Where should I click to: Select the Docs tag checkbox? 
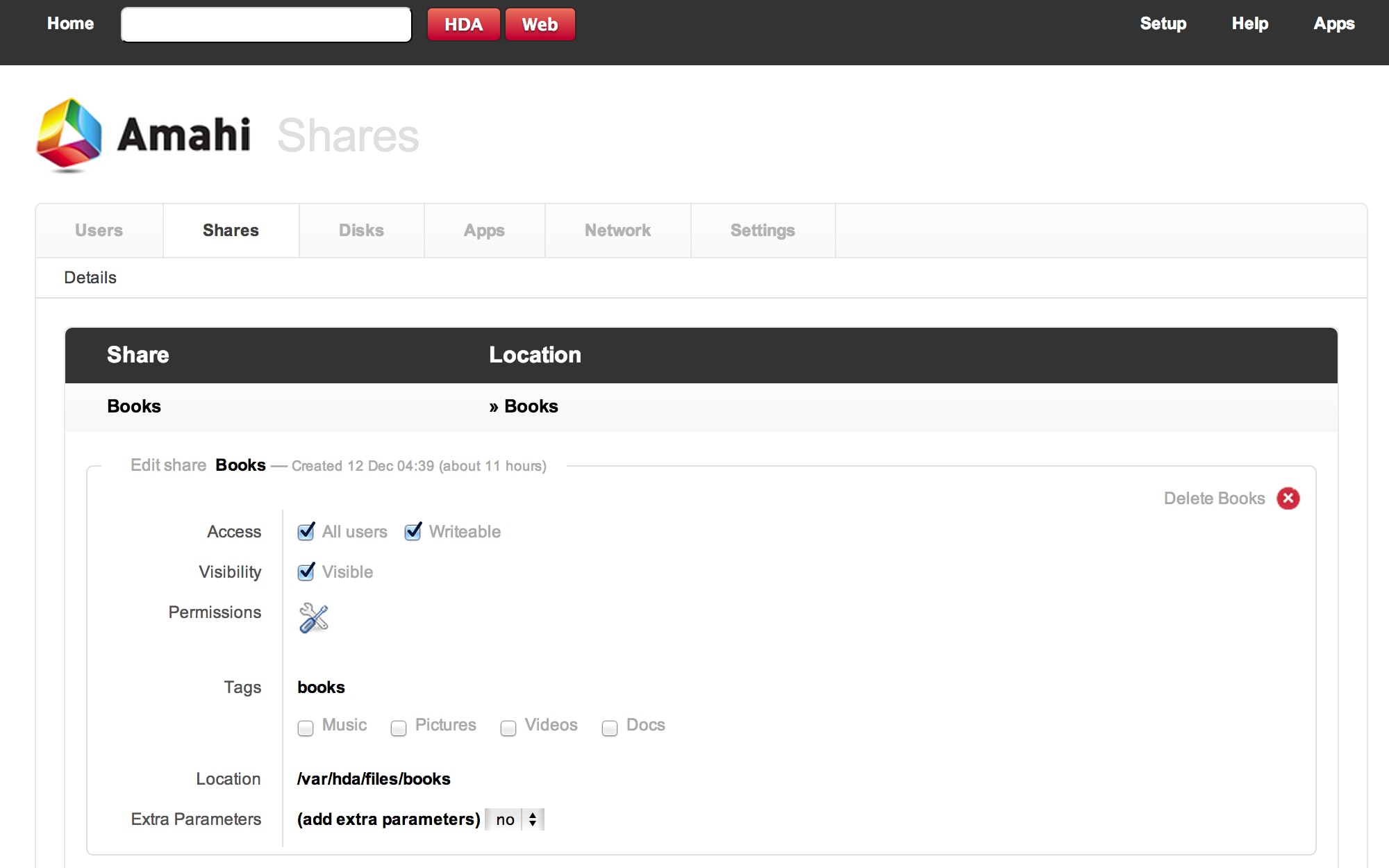[609, 726]
